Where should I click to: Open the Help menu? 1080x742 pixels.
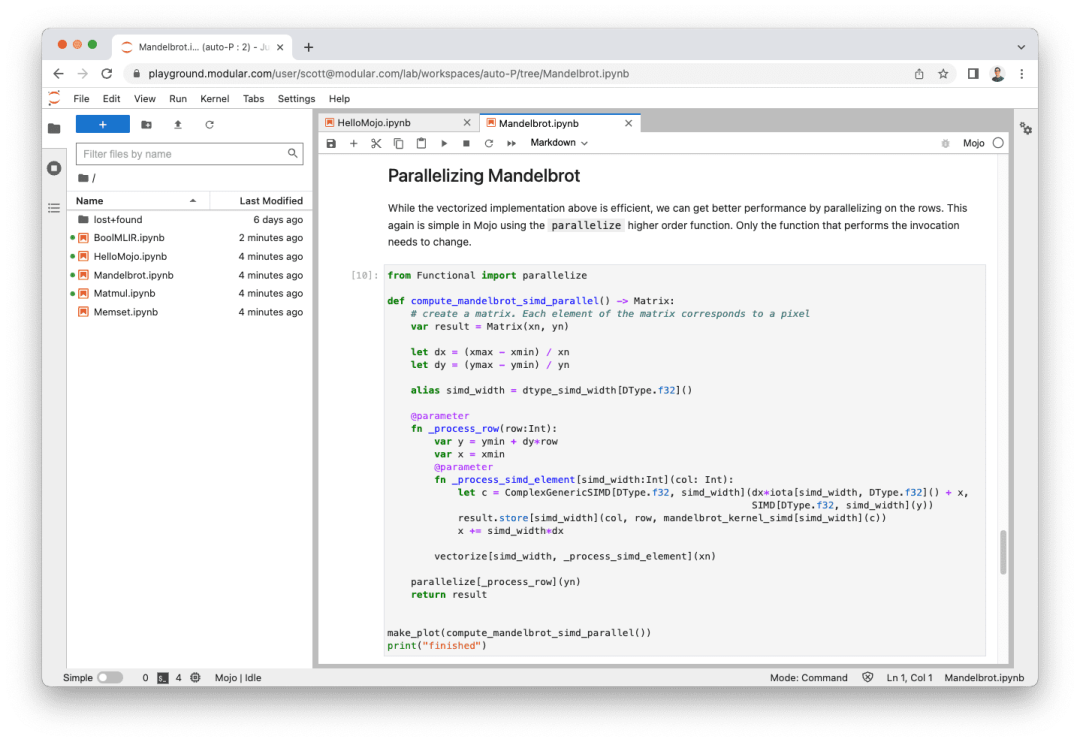coord(339,99)
